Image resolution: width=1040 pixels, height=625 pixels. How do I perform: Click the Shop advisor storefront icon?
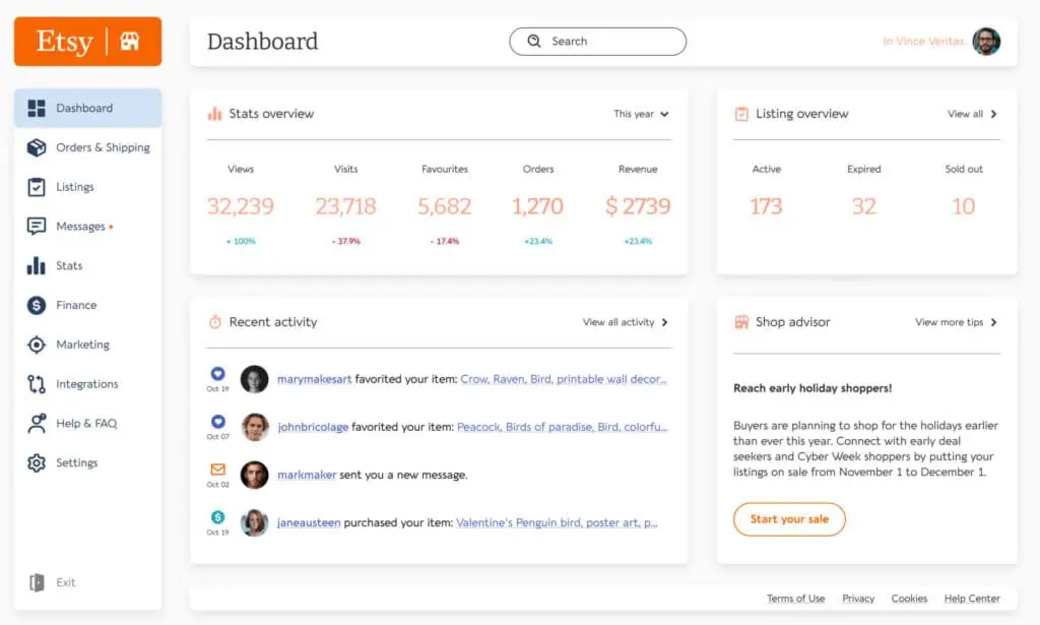pyautogui.click(x=741, y=322)
